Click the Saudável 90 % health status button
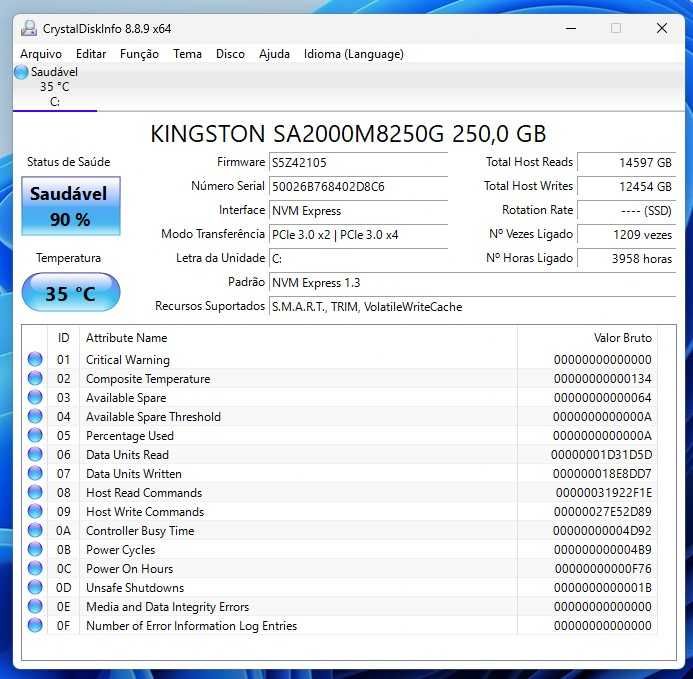The image size is (693, 679). [71, 206]
